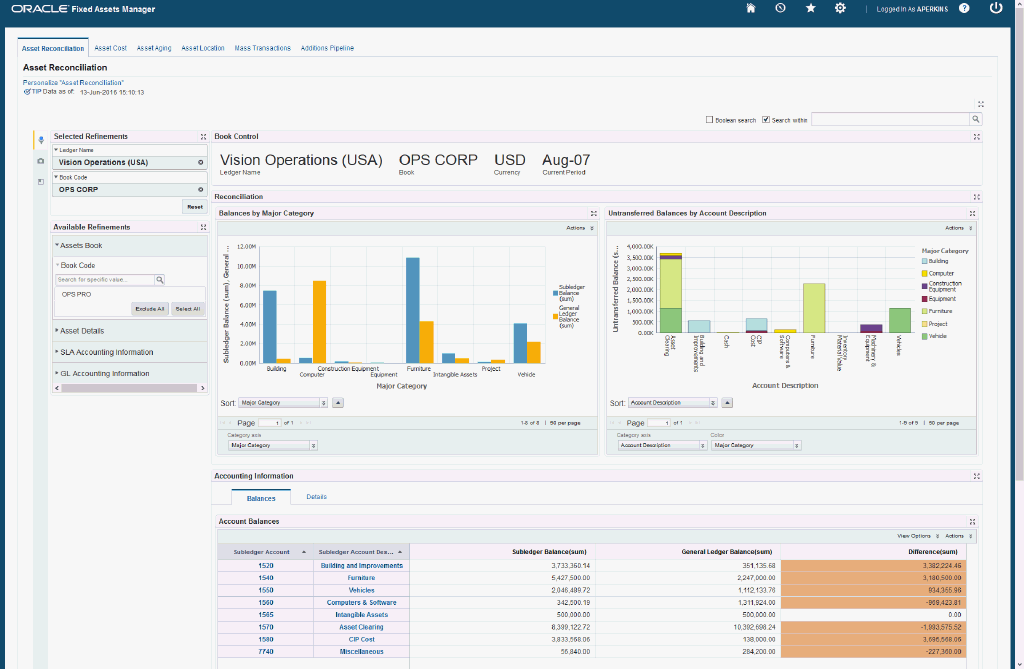
Task: Open the Color dropdown set to Major Category
Action: click(756, 446)
